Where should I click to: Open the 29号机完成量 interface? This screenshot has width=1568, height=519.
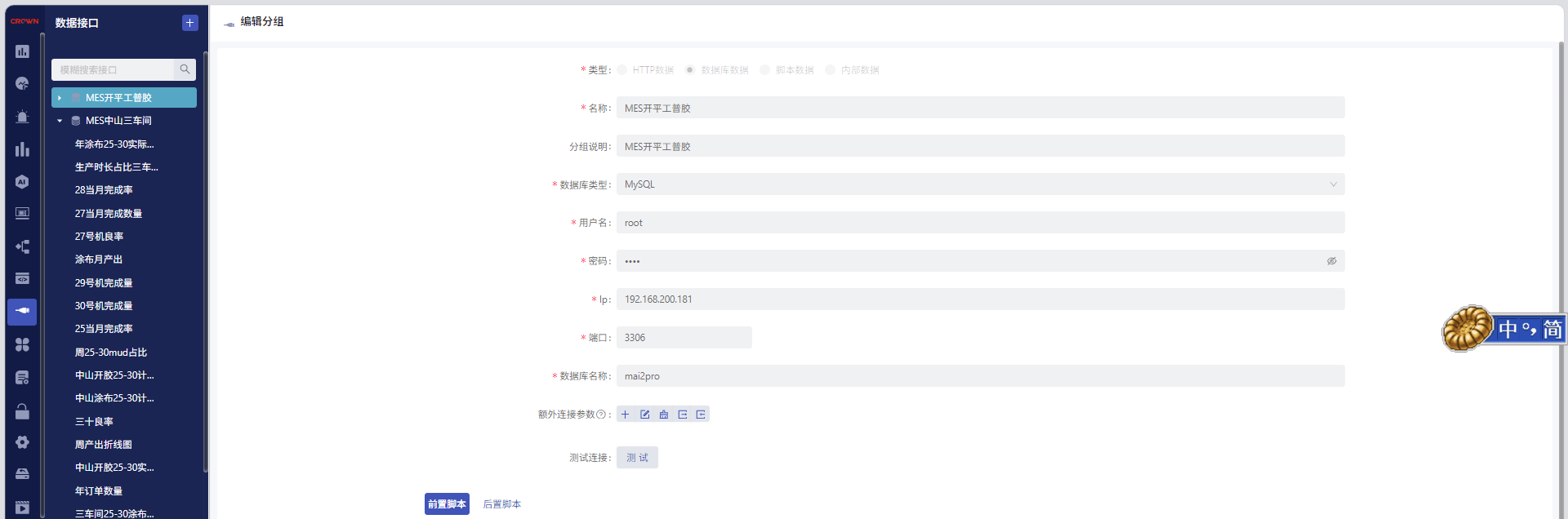pyautogui.click(x=104, y=283)
